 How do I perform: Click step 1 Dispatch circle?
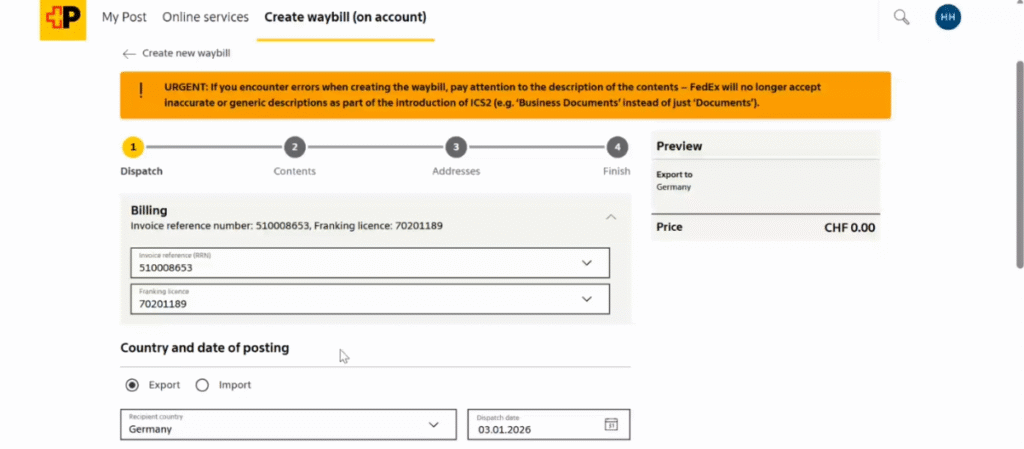[133, 147]
